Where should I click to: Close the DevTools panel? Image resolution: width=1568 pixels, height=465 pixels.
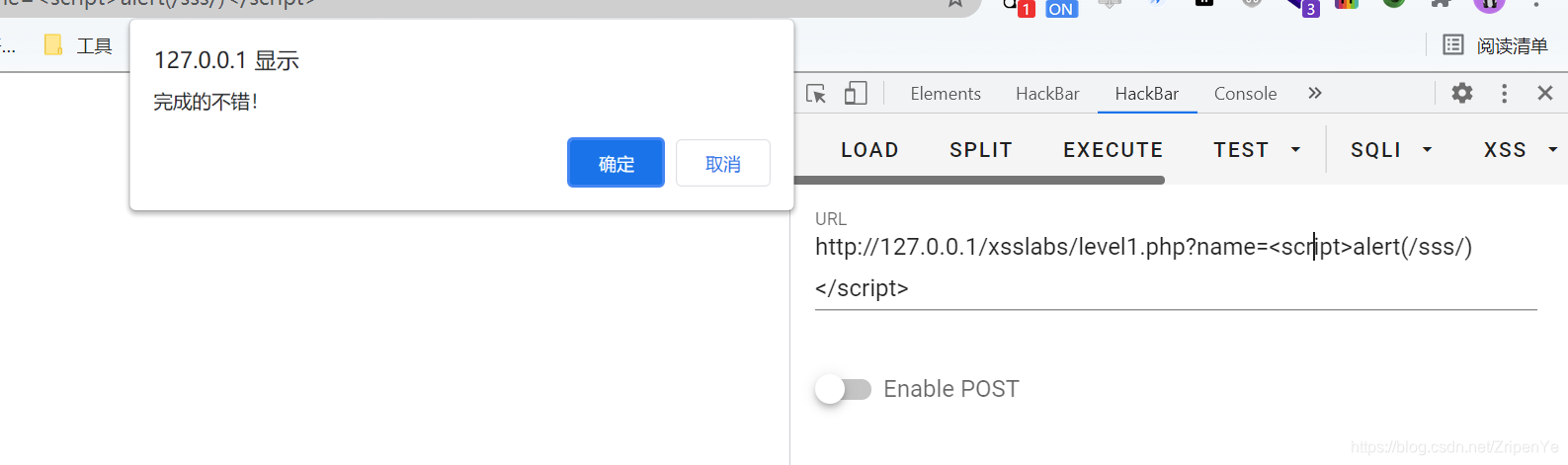point(1545,93)
